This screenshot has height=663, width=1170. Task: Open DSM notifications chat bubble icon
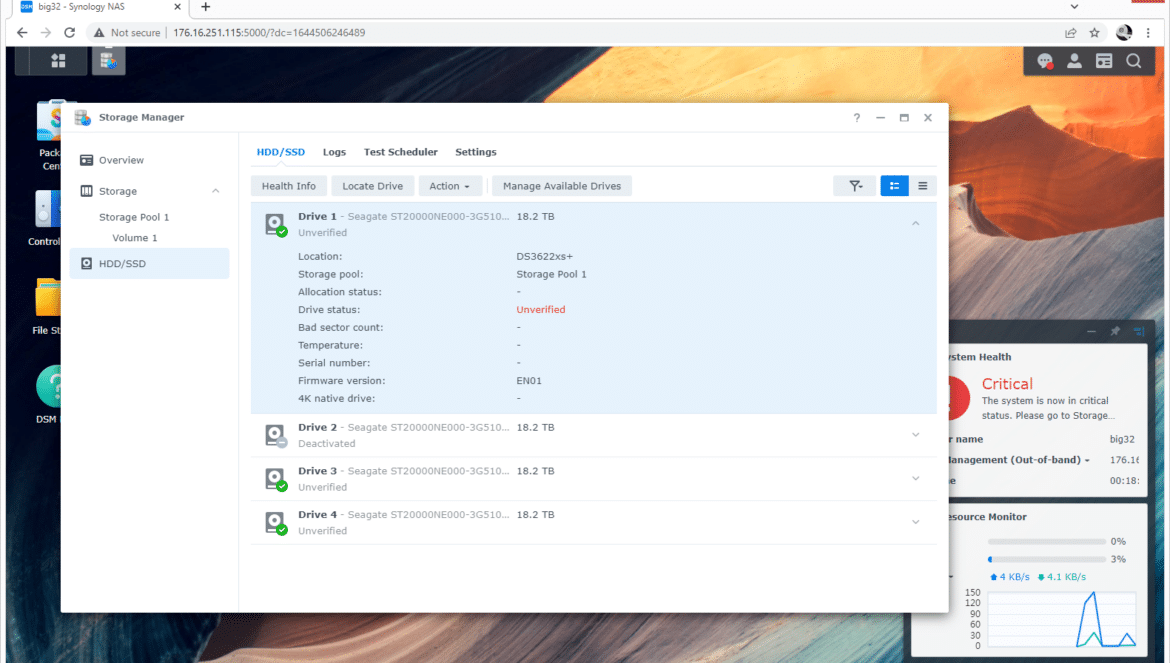[x=1045, y=62]
